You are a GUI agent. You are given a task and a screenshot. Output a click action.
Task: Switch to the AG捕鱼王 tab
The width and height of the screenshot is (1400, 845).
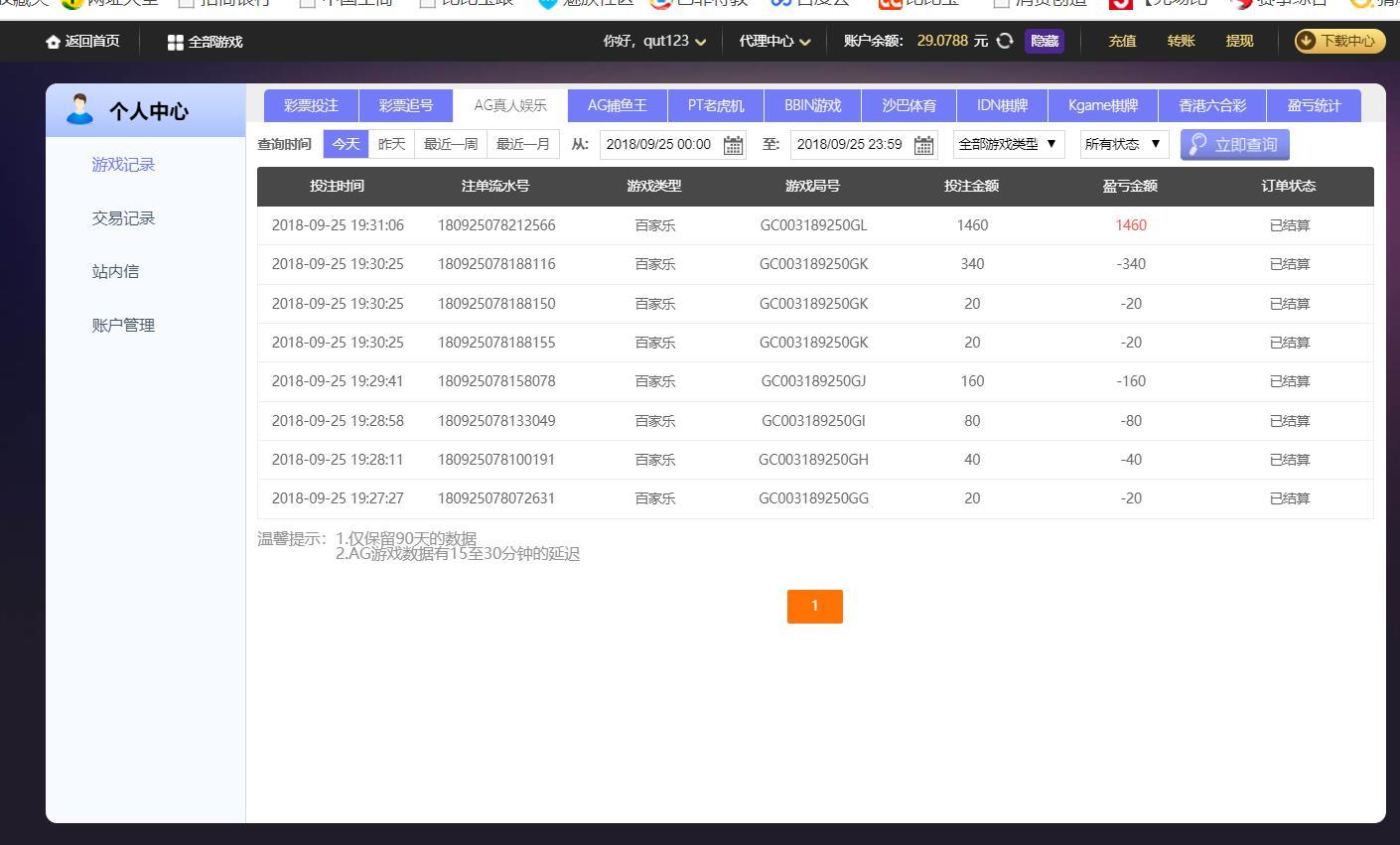point(617,105)
